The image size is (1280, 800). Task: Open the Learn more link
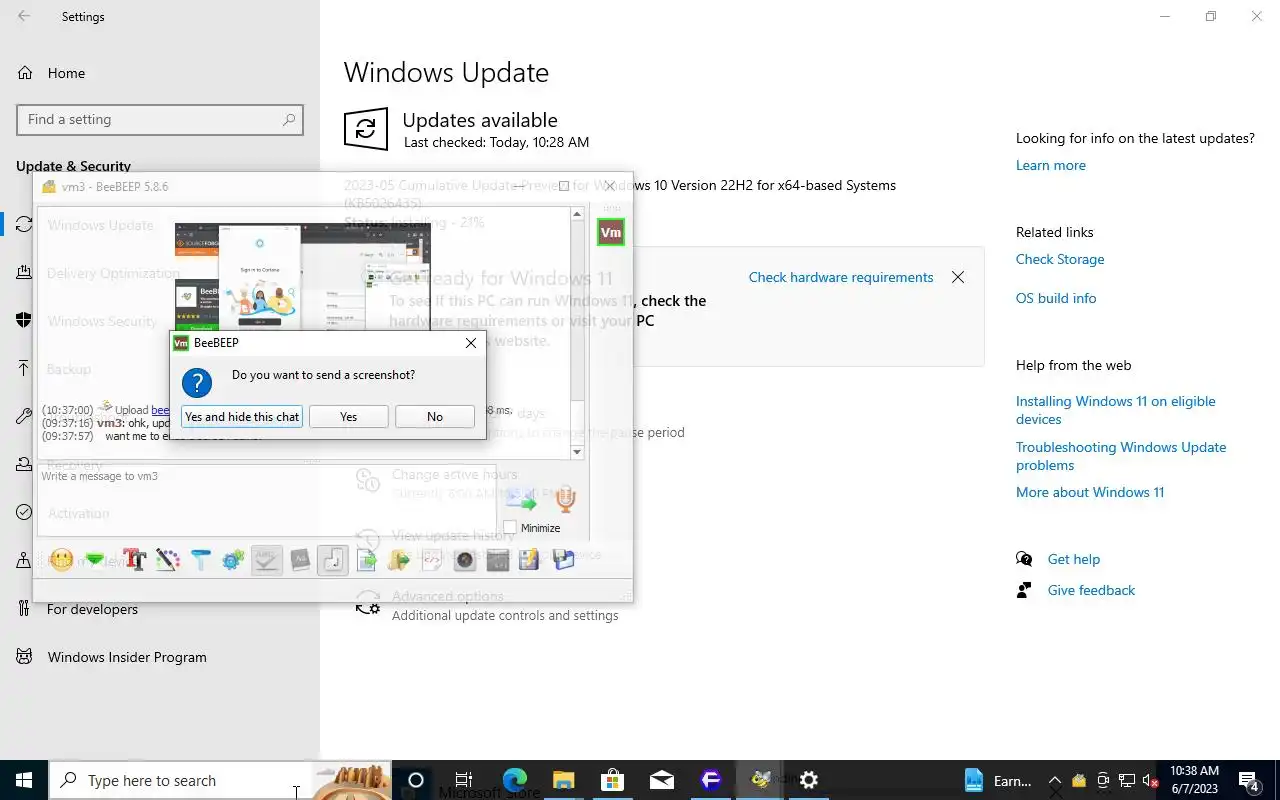[1050, 165]
